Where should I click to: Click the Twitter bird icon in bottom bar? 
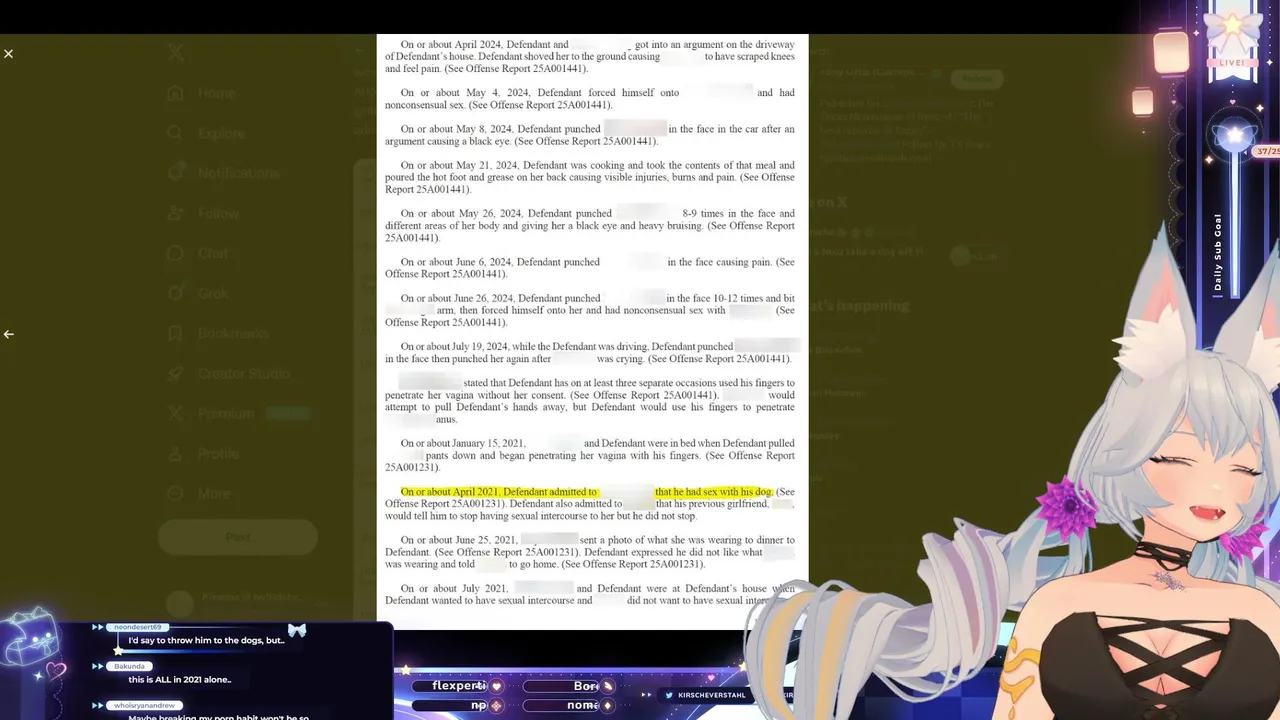(x=669, y=695)
